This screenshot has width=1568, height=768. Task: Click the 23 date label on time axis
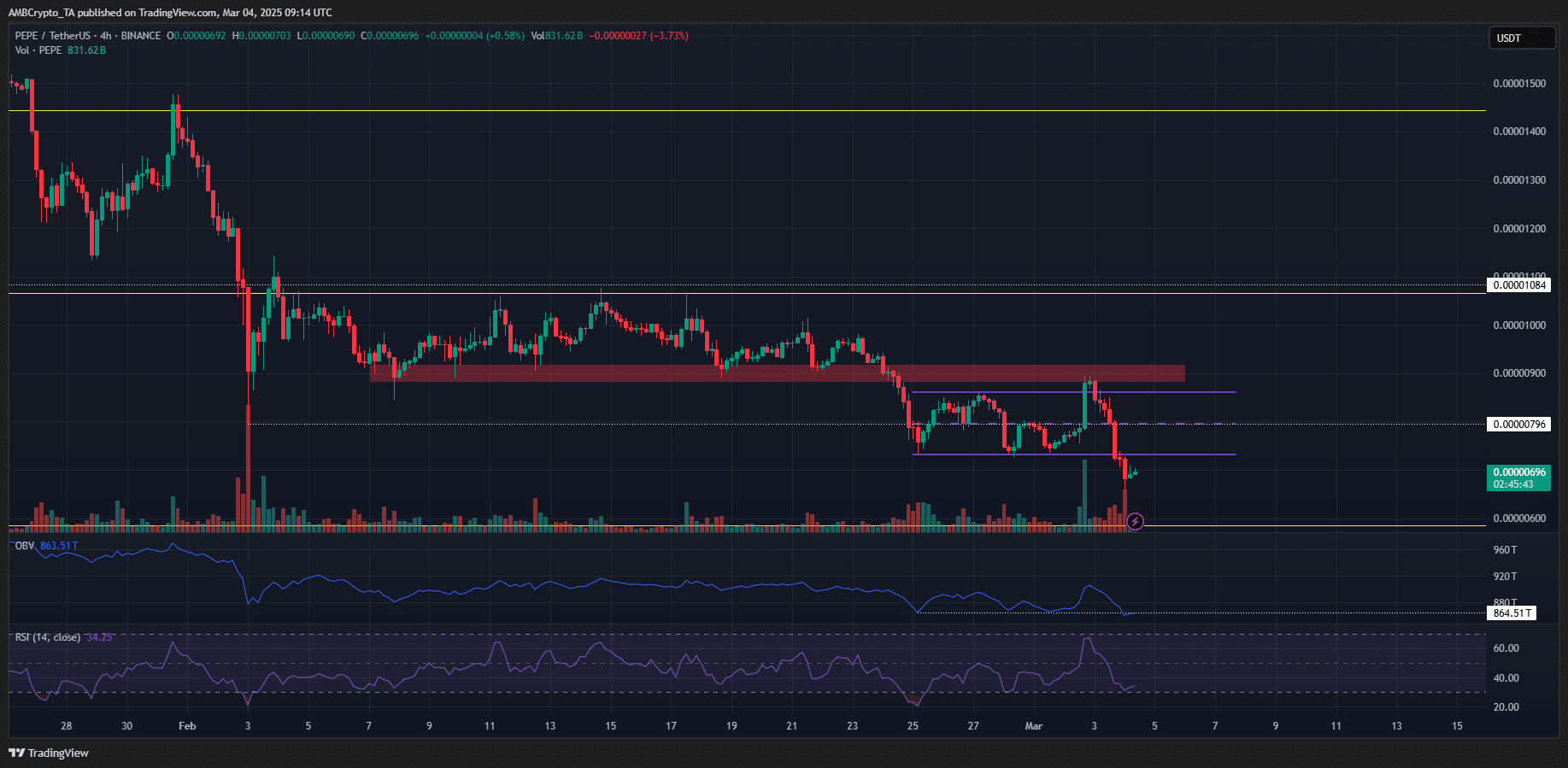coord(853,726)
